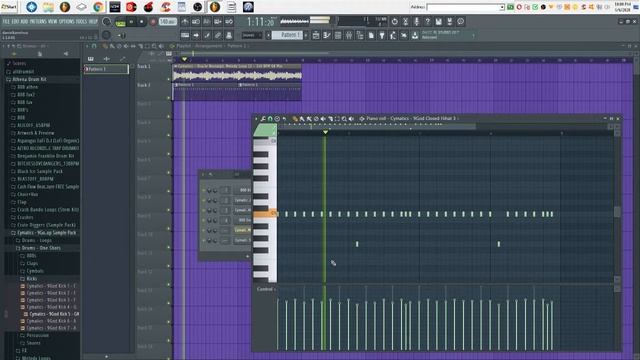Select Pattern 1 in the pattern picker

[x=106, y=69]
